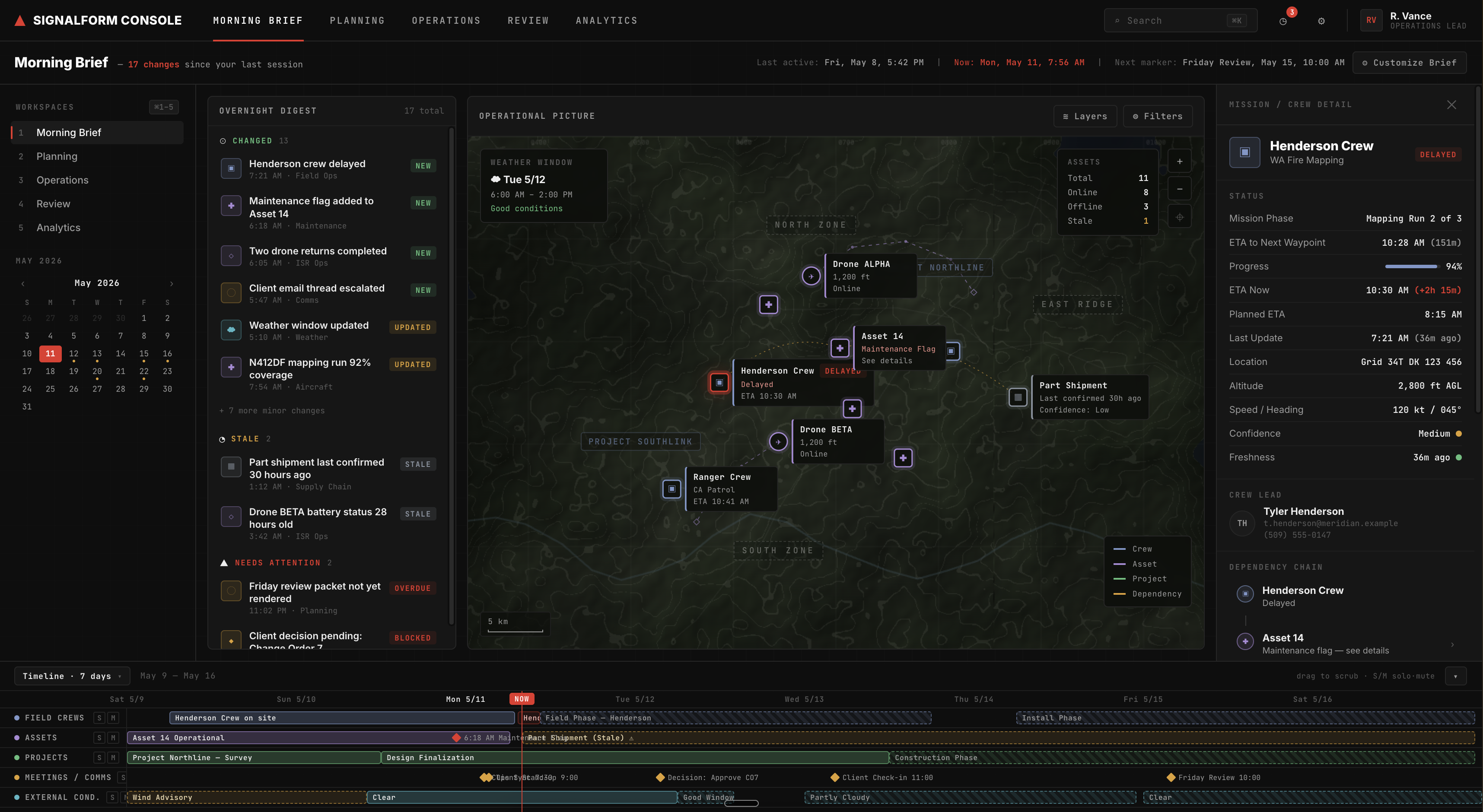Switch to the Operations tab
1483x812 pixels.
[x=446, y=21]
